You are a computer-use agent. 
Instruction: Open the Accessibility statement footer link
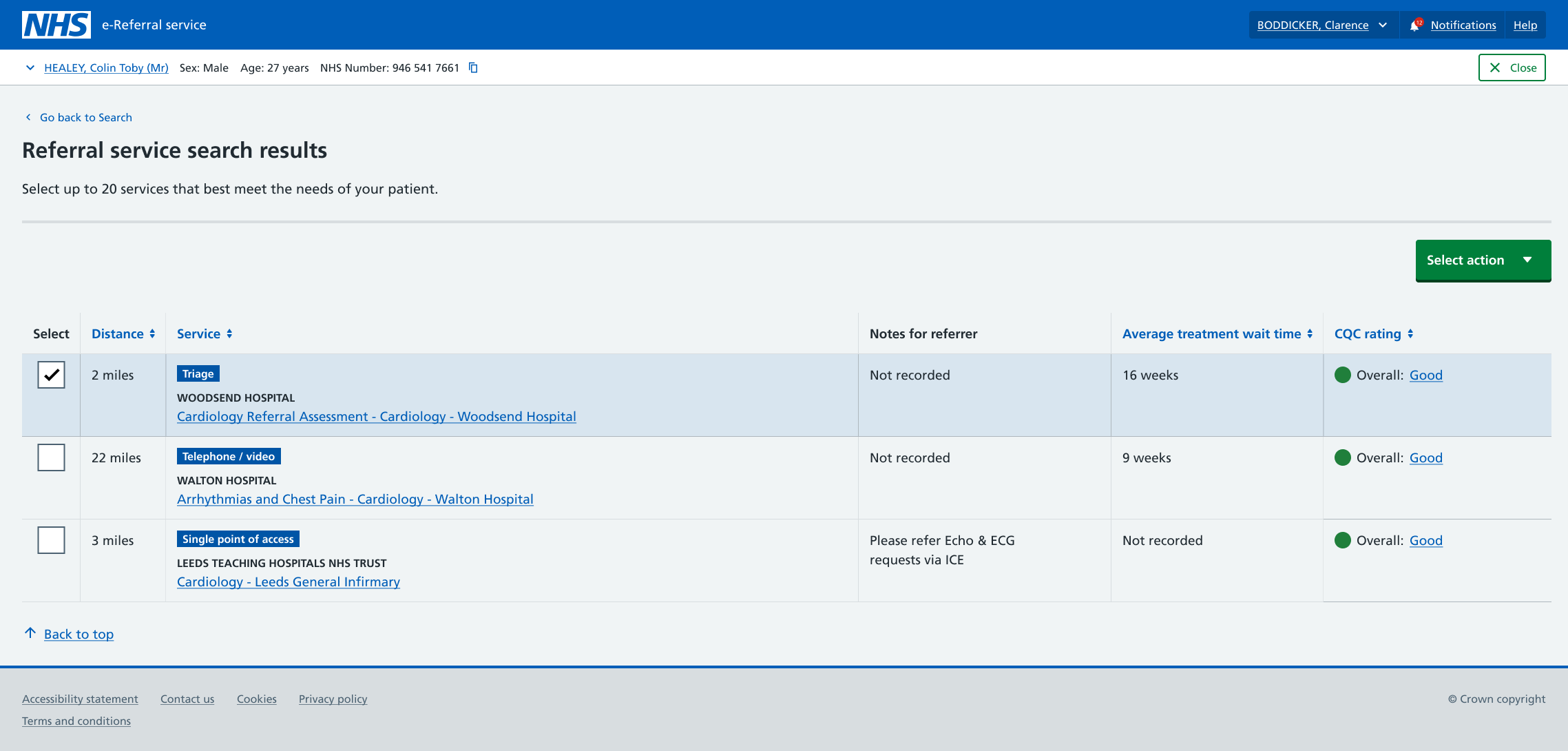80,699
